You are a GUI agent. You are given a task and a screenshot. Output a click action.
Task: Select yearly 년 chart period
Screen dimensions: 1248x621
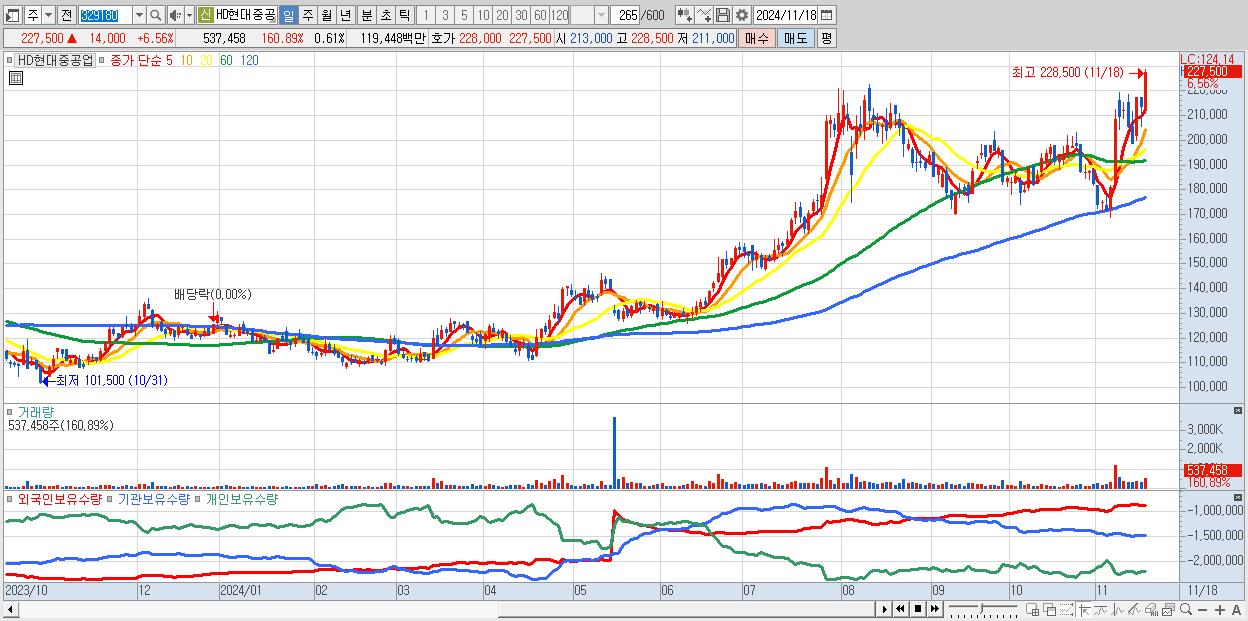[x=345, y=15]
